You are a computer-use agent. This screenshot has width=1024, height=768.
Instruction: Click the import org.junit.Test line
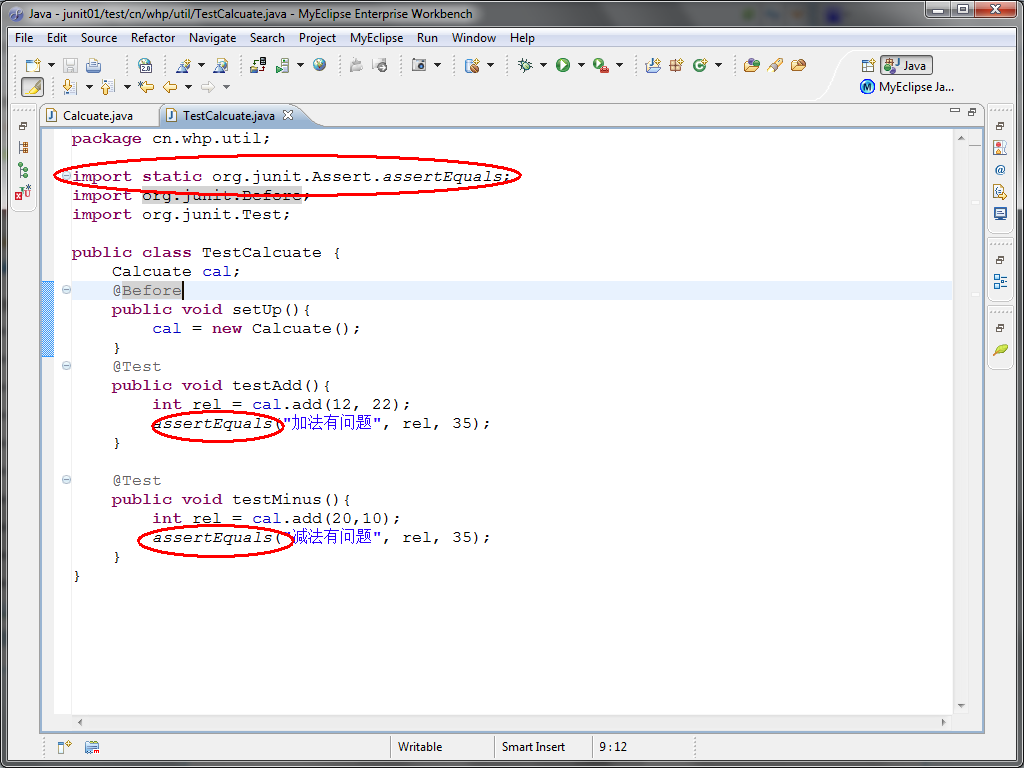coord(181,214)
